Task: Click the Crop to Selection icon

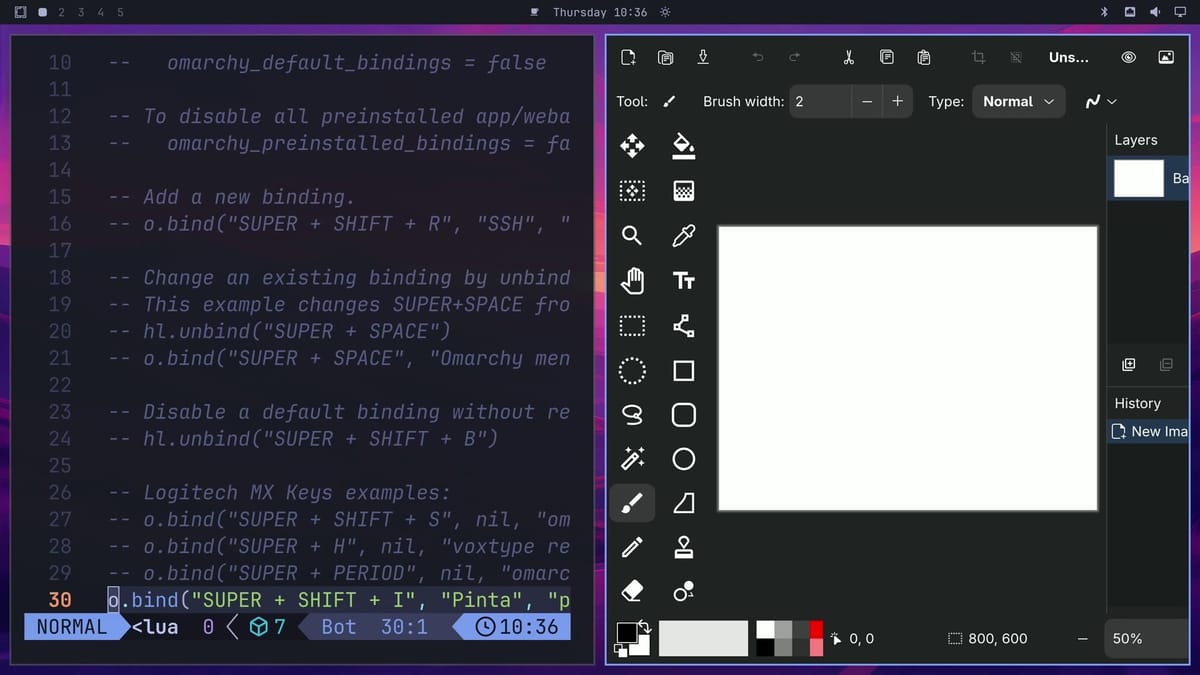Action: (978, 57)
